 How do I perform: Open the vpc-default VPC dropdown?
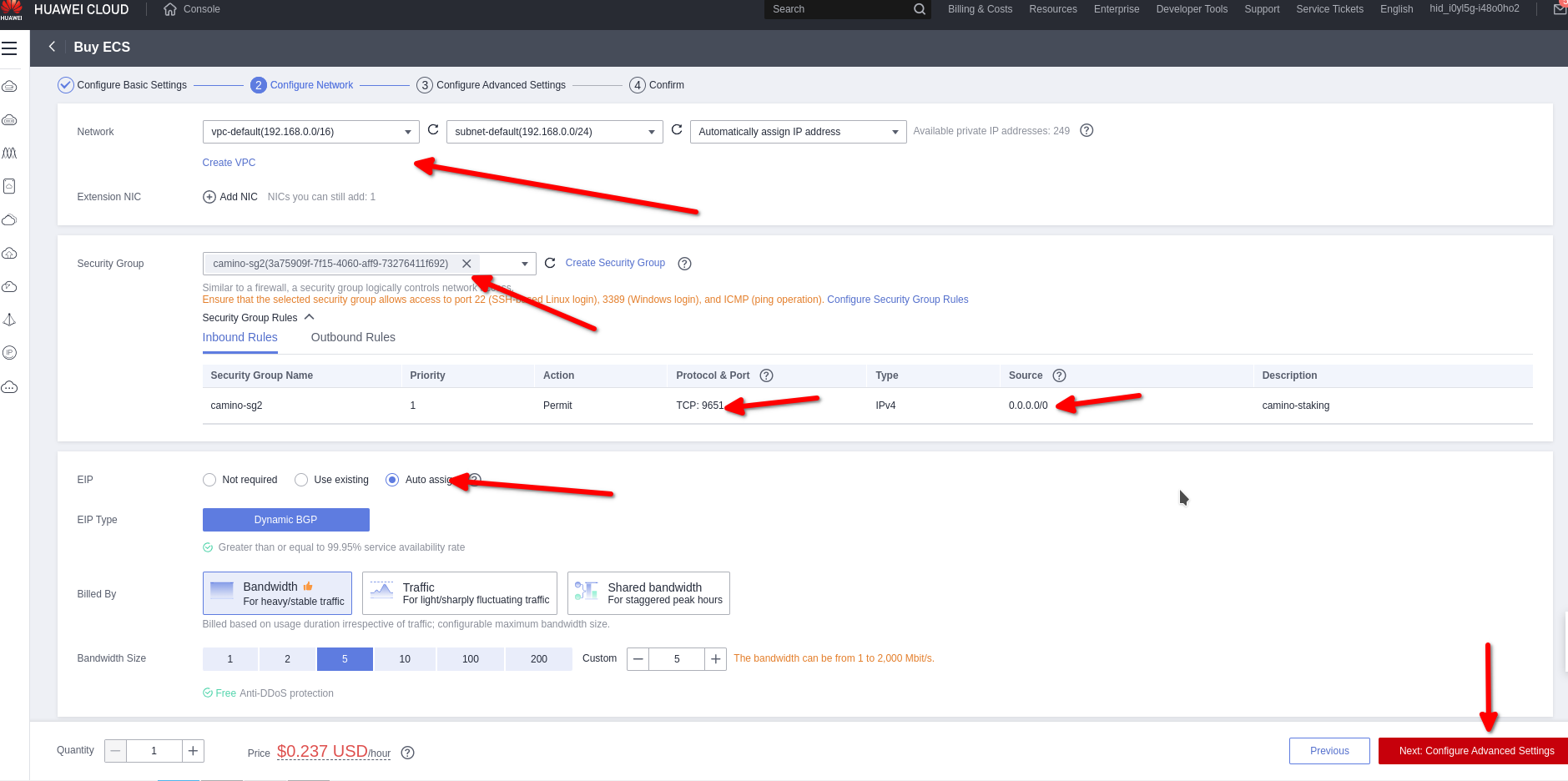pos(310,132)
